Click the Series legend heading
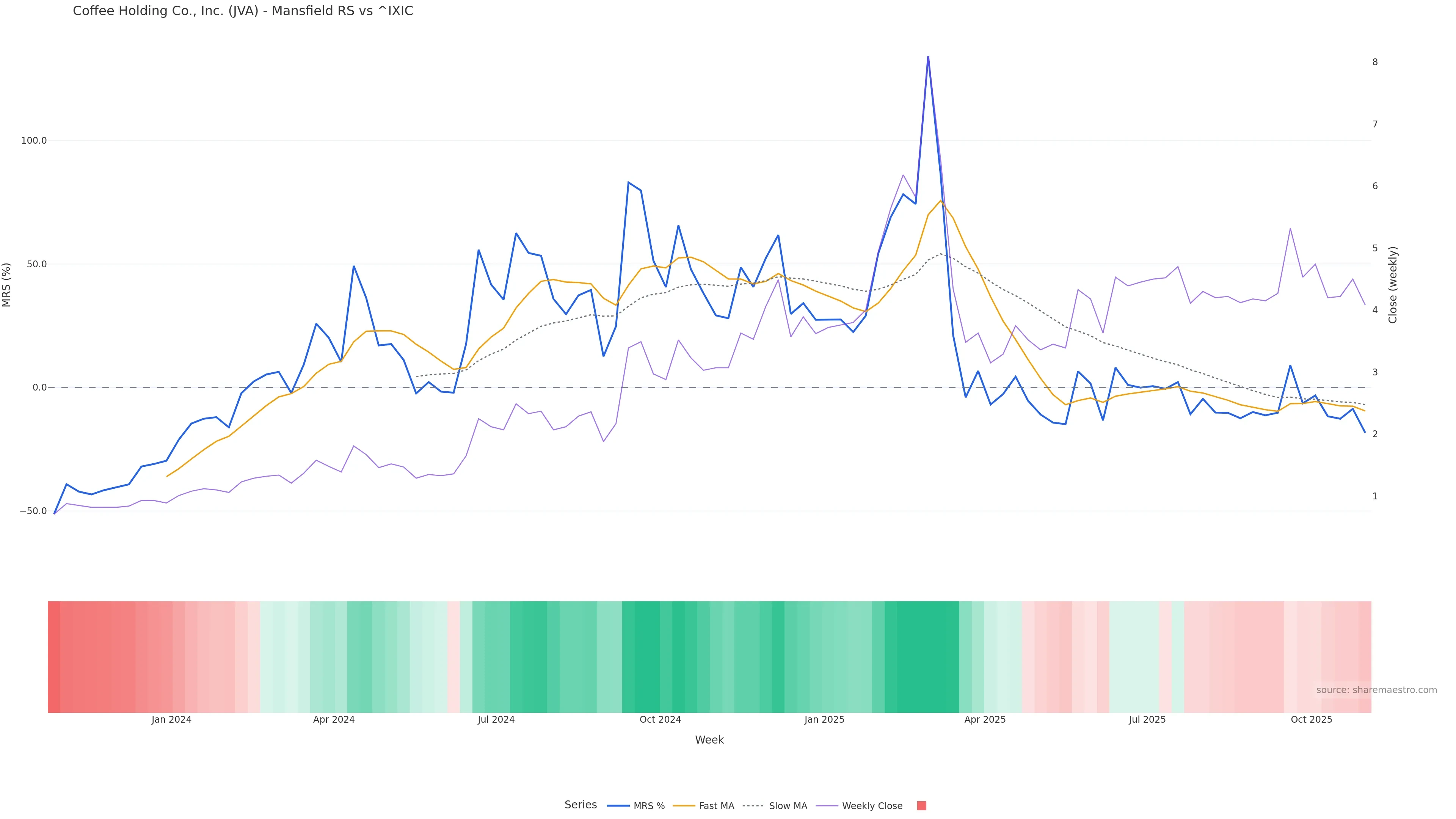Viewport: 1456px width, 819px height. pos(581,805)
